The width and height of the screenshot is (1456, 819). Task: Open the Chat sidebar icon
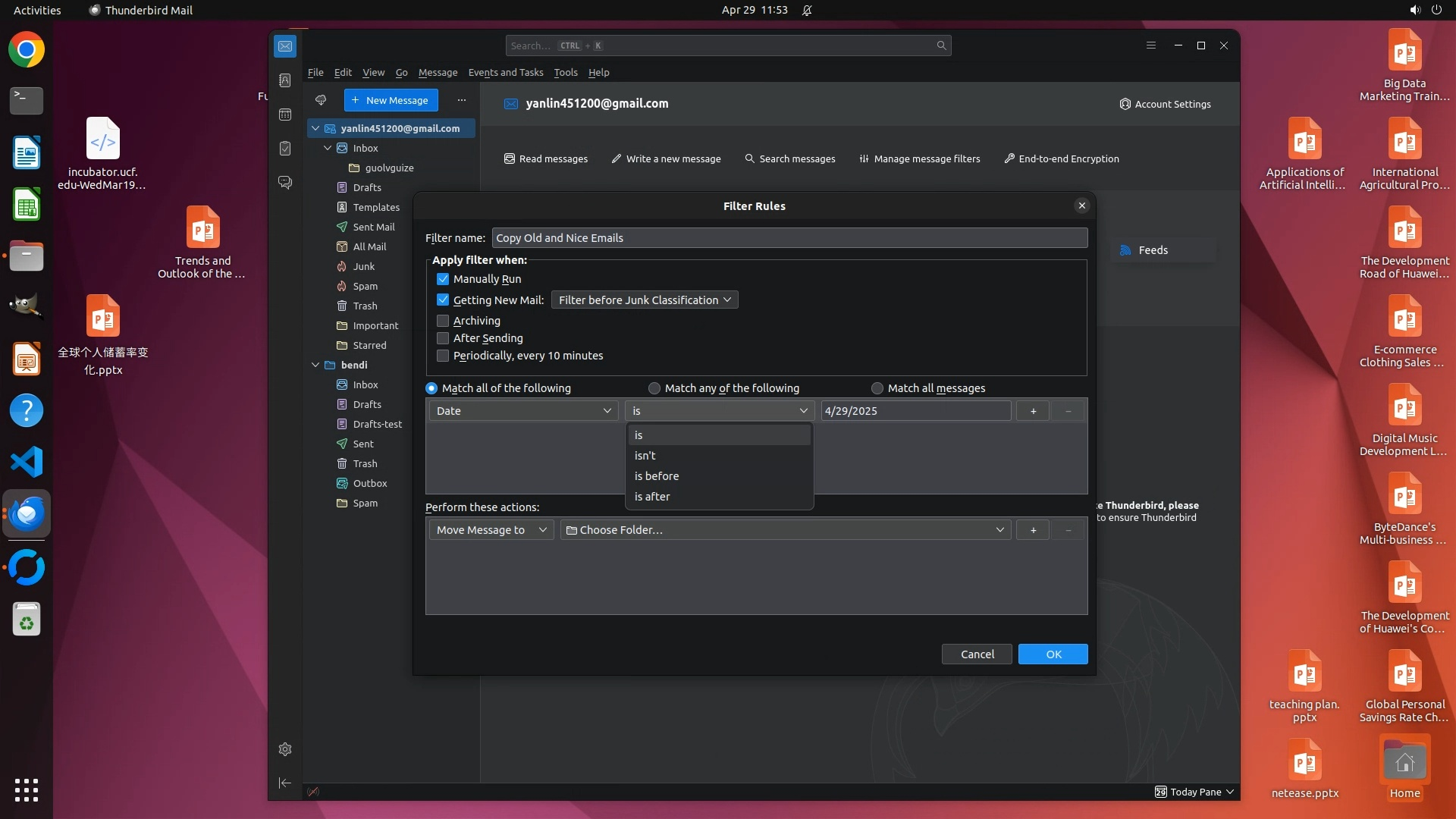point(285,183)
